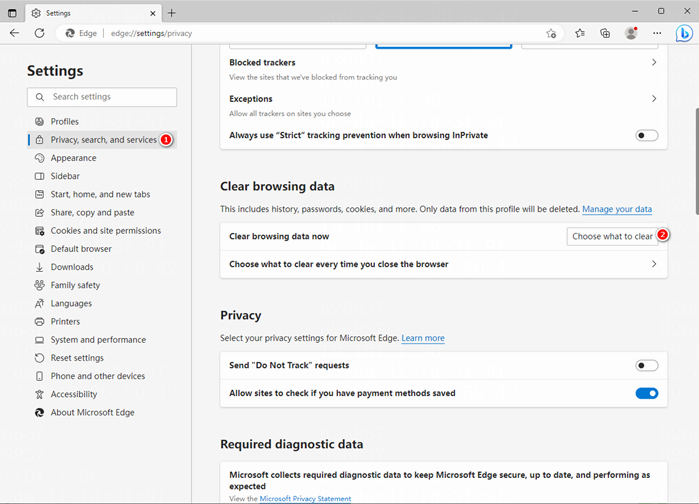The height and width of the screenshot is (504, 699).
Task: Click into the Search settings field
Action: pyautogui.click(x=102, y=97)
